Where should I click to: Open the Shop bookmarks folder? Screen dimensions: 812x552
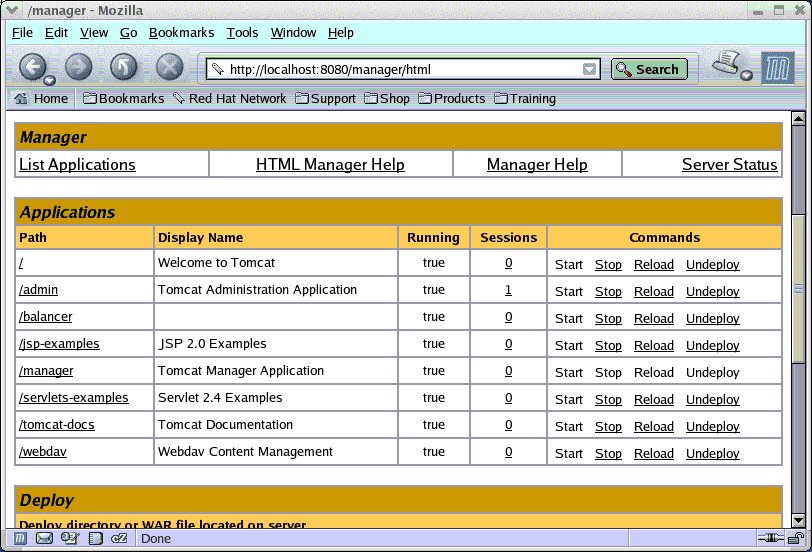point(387,98)
